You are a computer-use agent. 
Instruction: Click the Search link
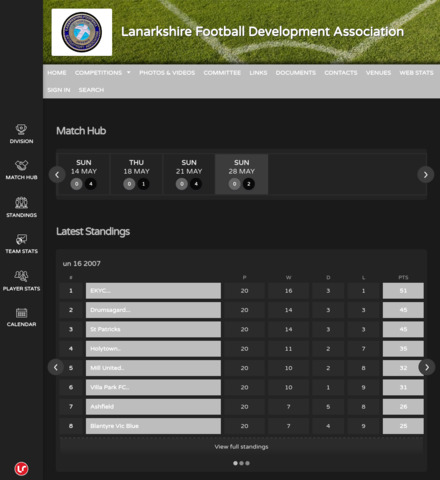click(x=91, y=90)
